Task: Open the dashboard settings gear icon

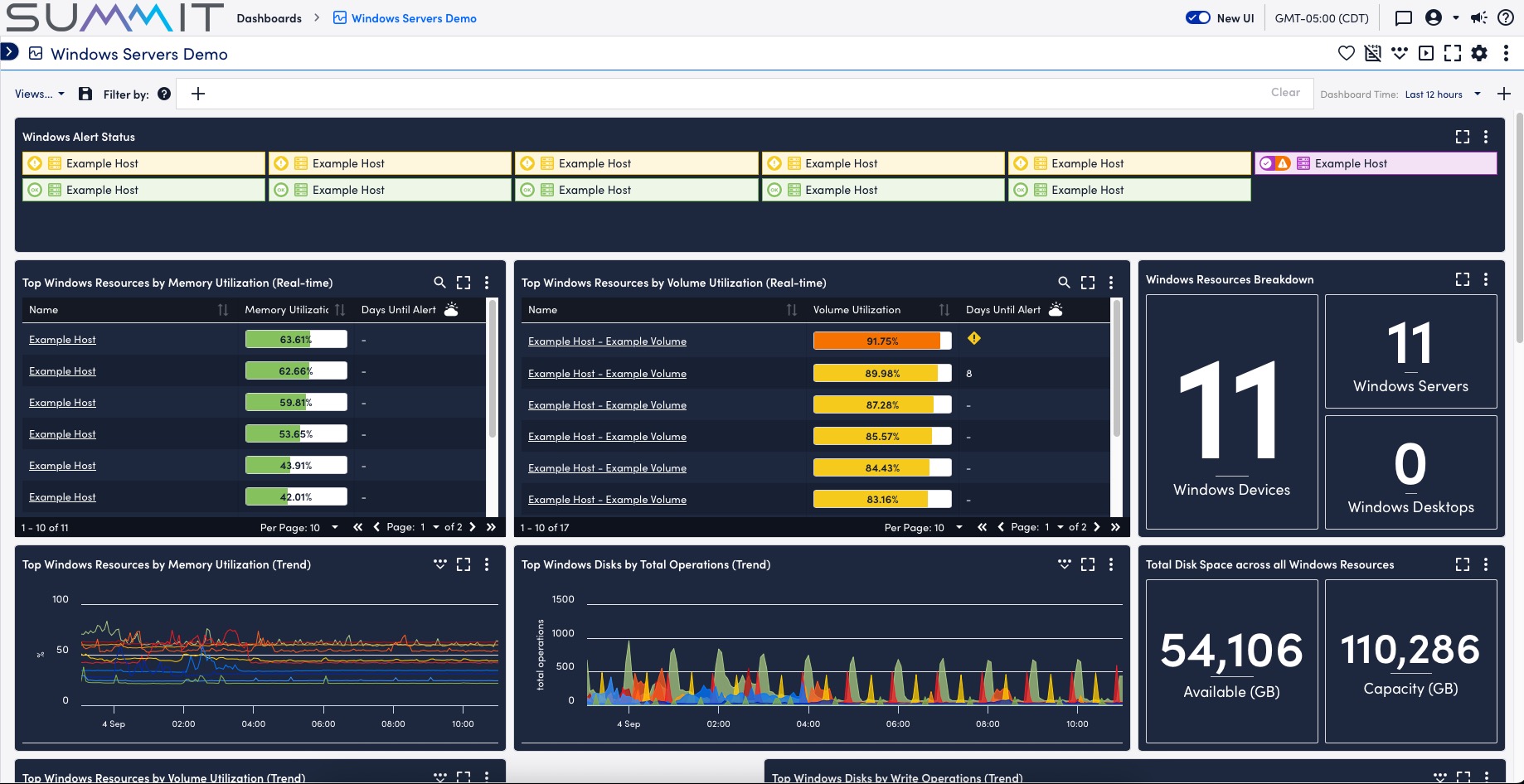Action: tap(1479, 52)
